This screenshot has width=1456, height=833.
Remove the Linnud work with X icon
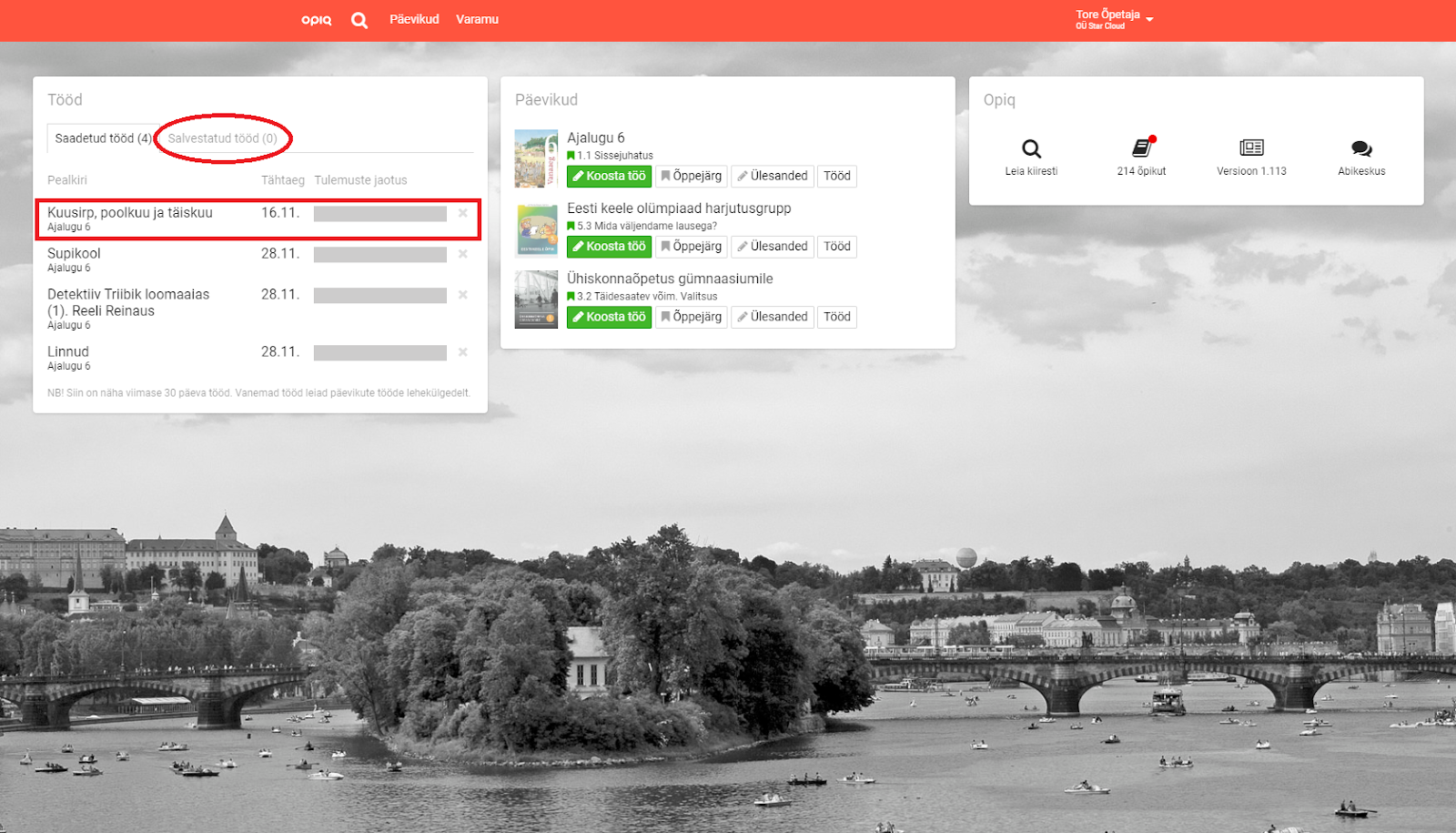[463, 352]
